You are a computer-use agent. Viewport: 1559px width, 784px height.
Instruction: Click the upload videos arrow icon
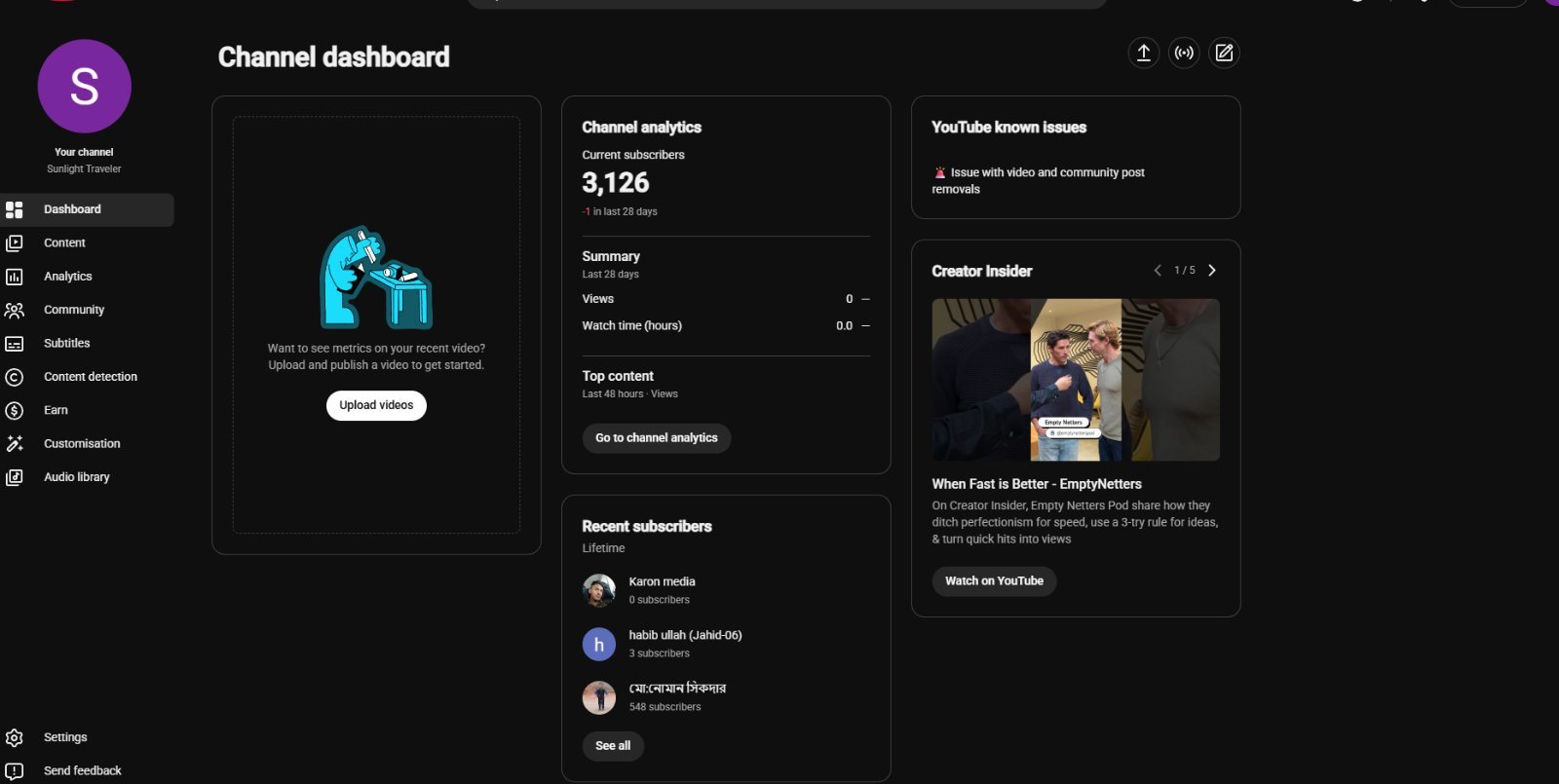[x=1144, y=53]
